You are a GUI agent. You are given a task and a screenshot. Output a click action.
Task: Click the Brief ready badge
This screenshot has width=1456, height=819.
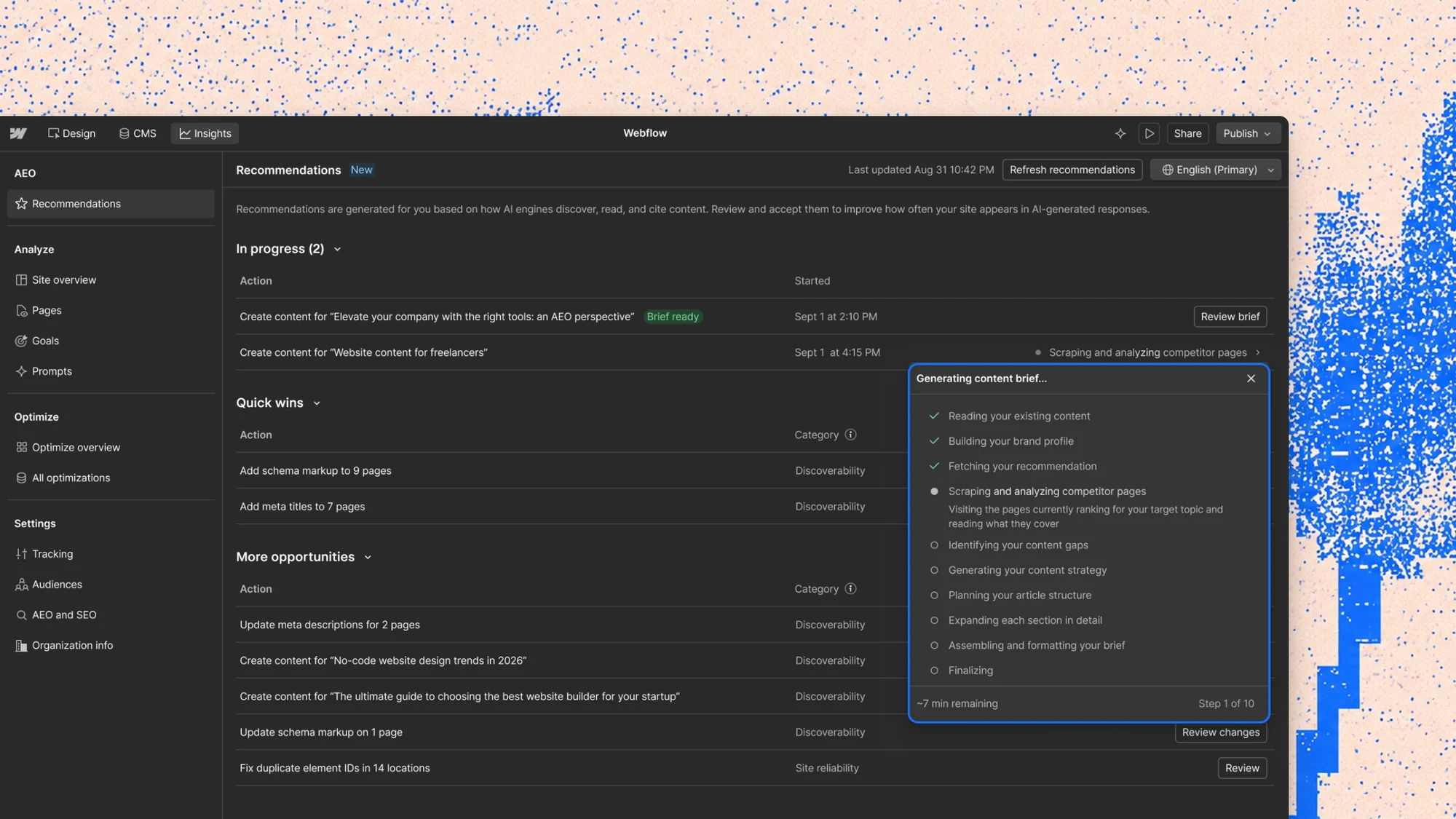pyautogui.click(x=673, y=317)
